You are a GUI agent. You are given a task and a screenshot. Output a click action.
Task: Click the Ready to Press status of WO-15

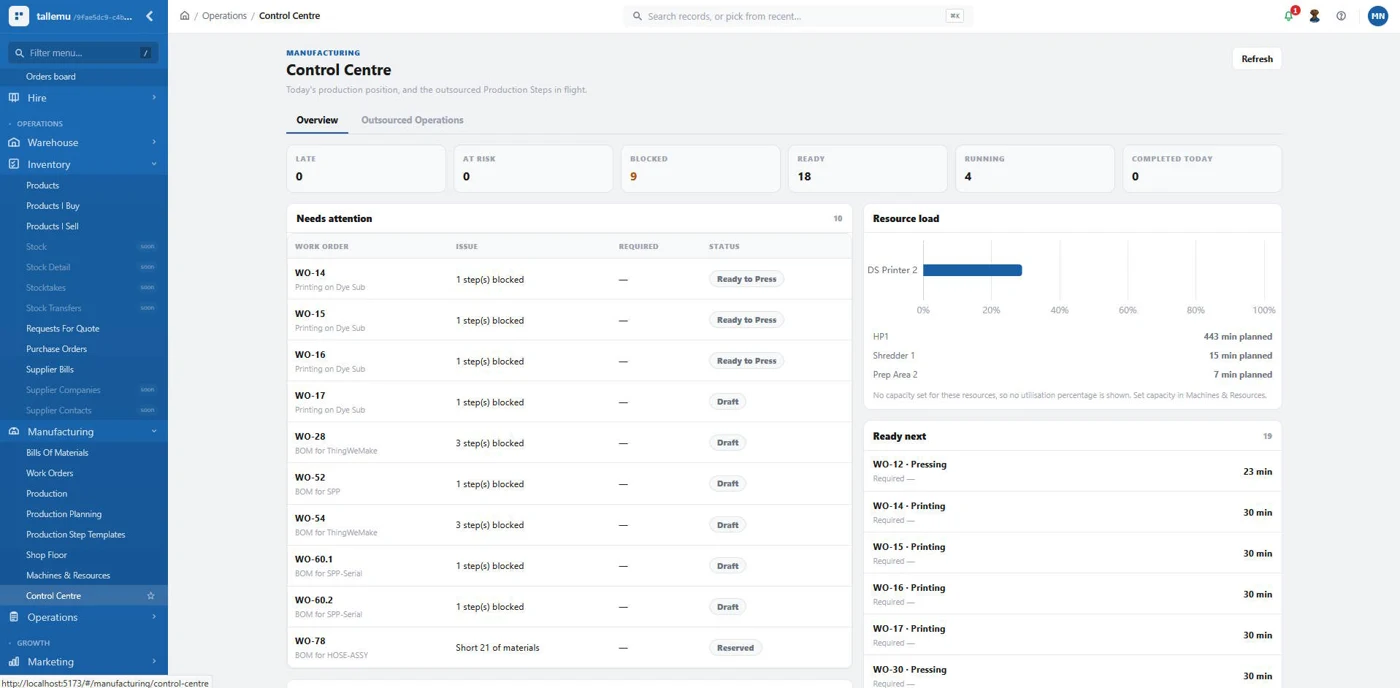point(747,320)
